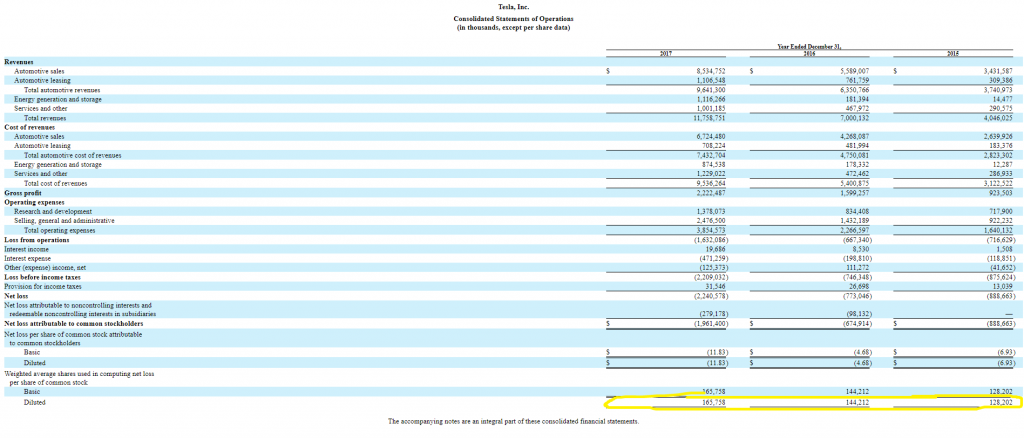Select the "Cost of revenues" section heading

pos(29,127)
